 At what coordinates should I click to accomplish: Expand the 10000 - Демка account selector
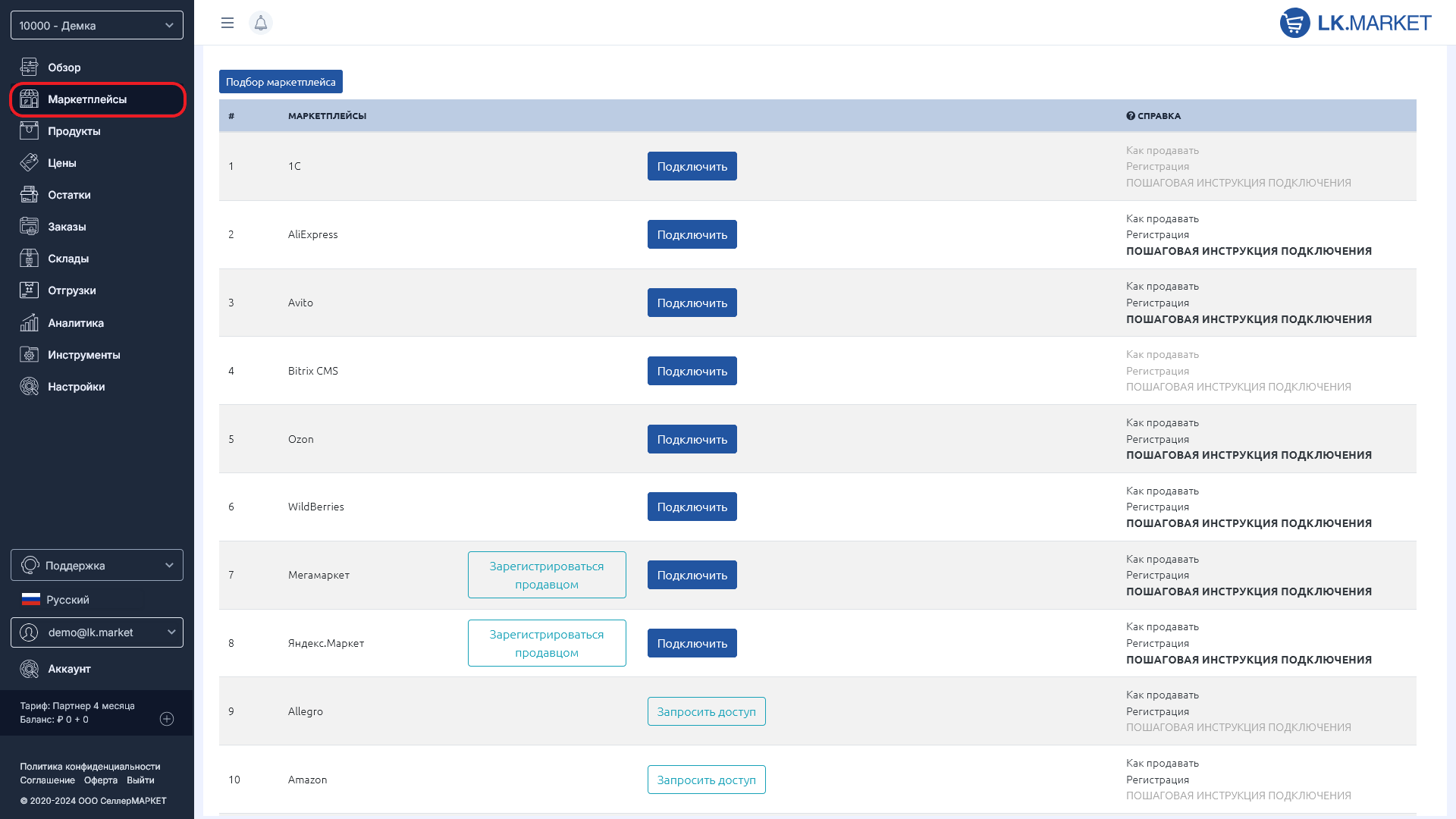point(97,25)
